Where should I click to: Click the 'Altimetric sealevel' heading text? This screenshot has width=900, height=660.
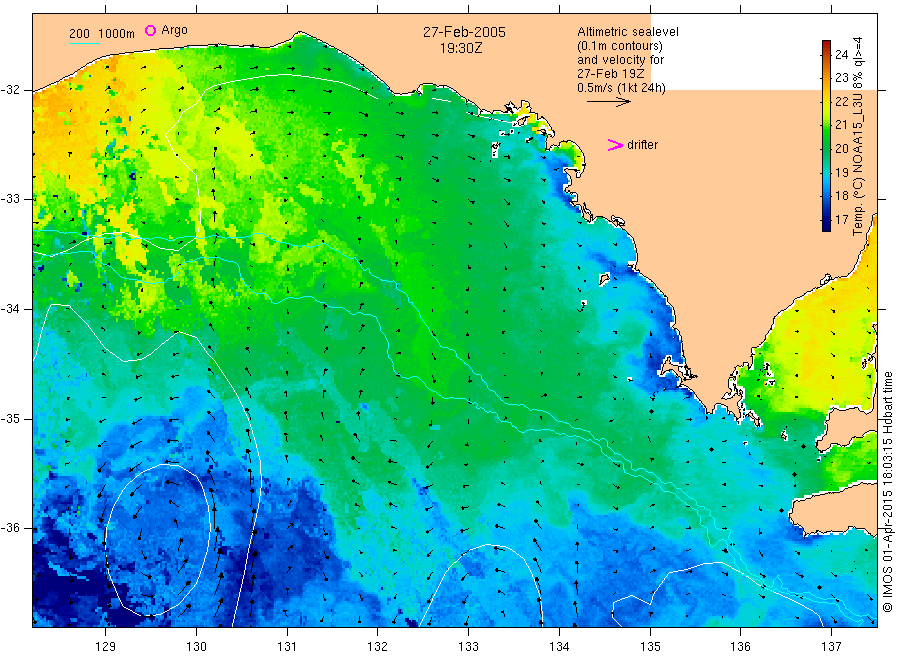click(x=627, y=32)
